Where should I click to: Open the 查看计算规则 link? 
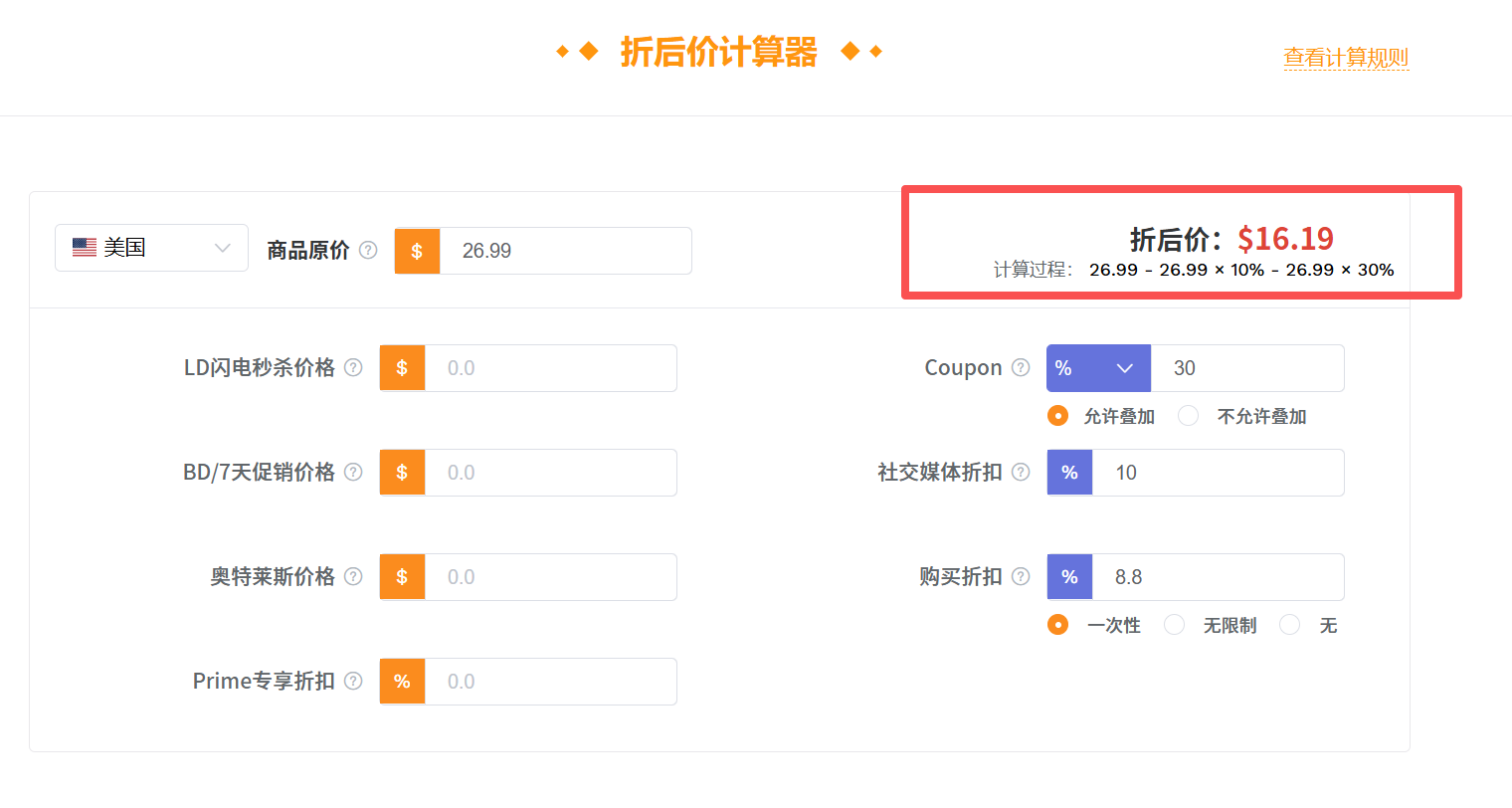1346,59
